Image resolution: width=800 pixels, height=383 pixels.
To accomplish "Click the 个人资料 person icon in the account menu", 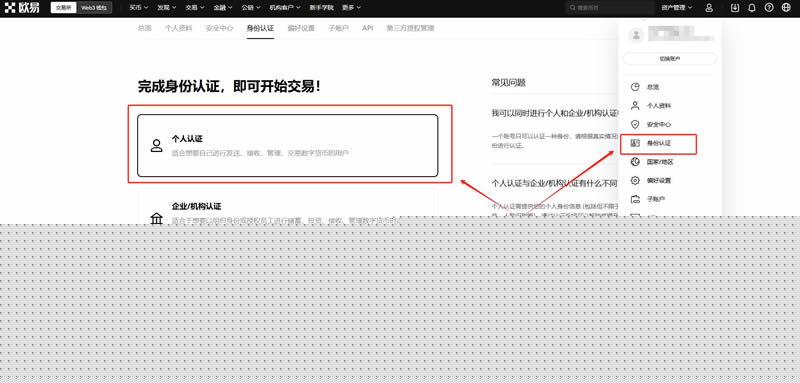I will [635, 106].
